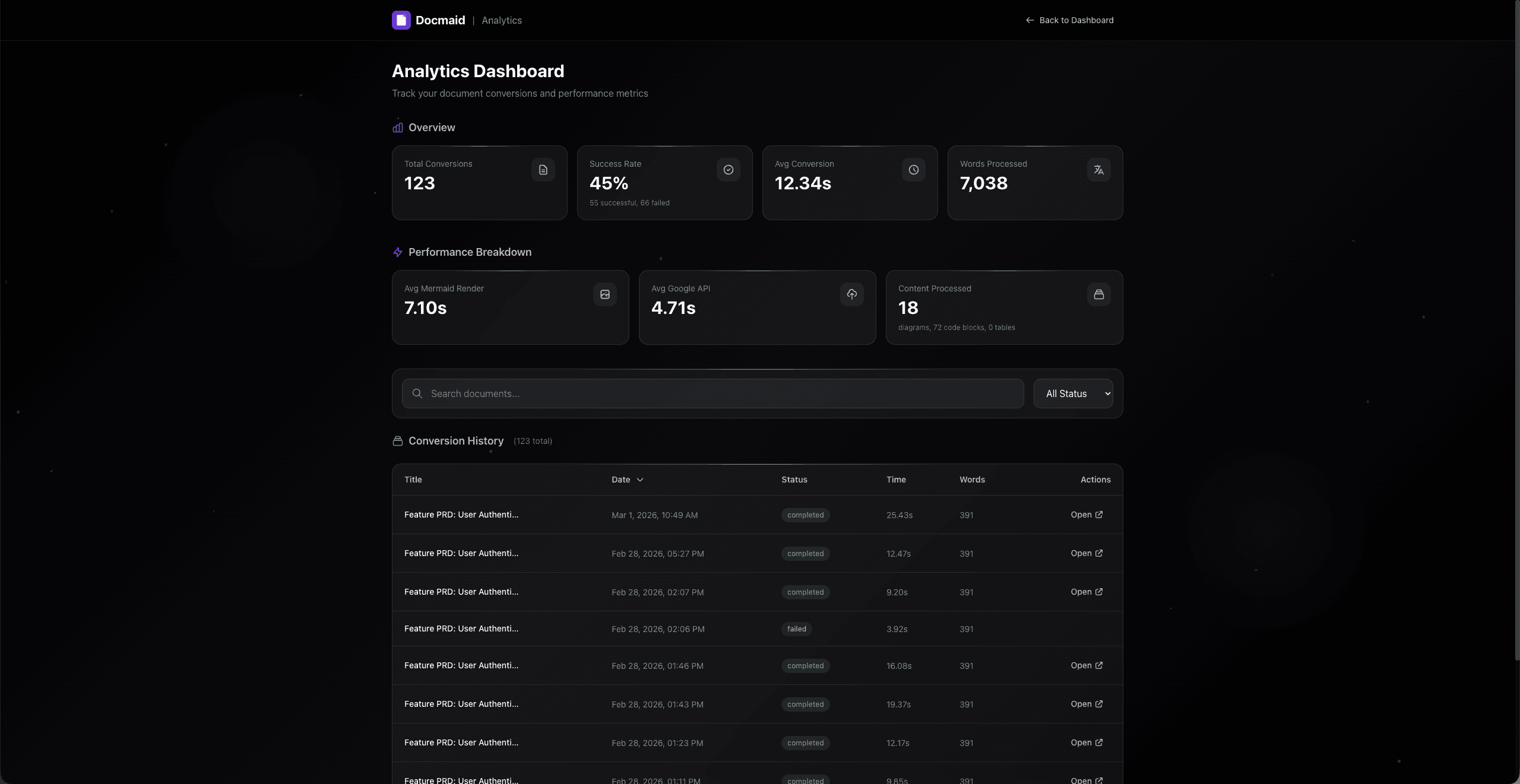This screenshot has width=1520, height=784.
Task: Click the translate icon on Words Processed card
Action: click(x=1098, y=170)
